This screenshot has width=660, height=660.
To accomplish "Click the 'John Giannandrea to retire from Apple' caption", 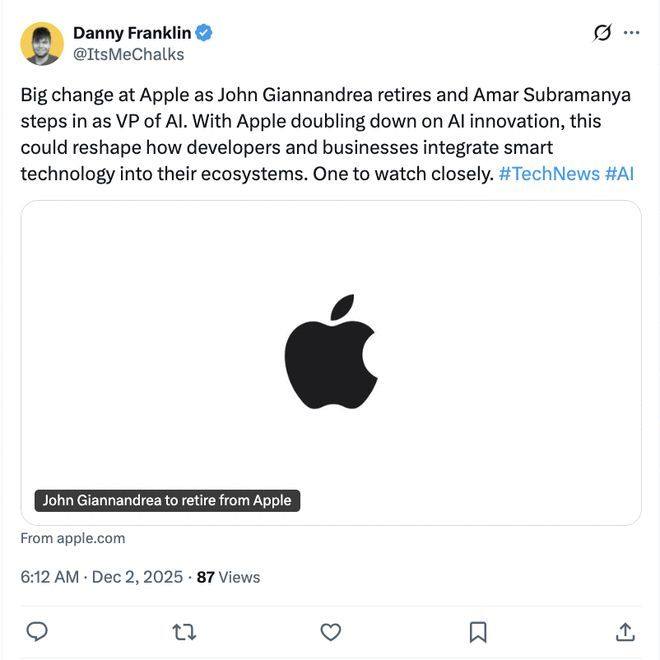I will [x=167, y=500].
